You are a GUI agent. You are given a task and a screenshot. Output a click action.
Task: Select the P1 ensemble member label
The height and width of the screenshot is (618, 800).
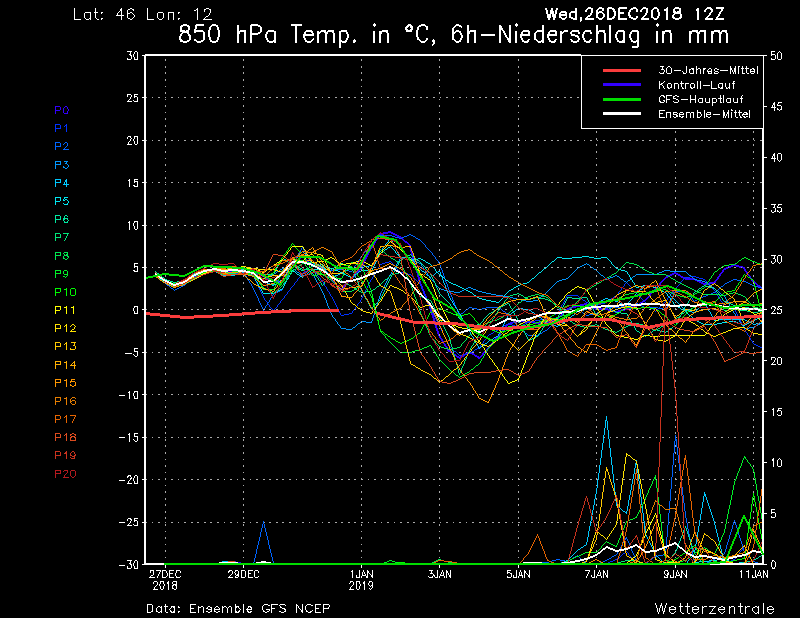tap(62, 128)
